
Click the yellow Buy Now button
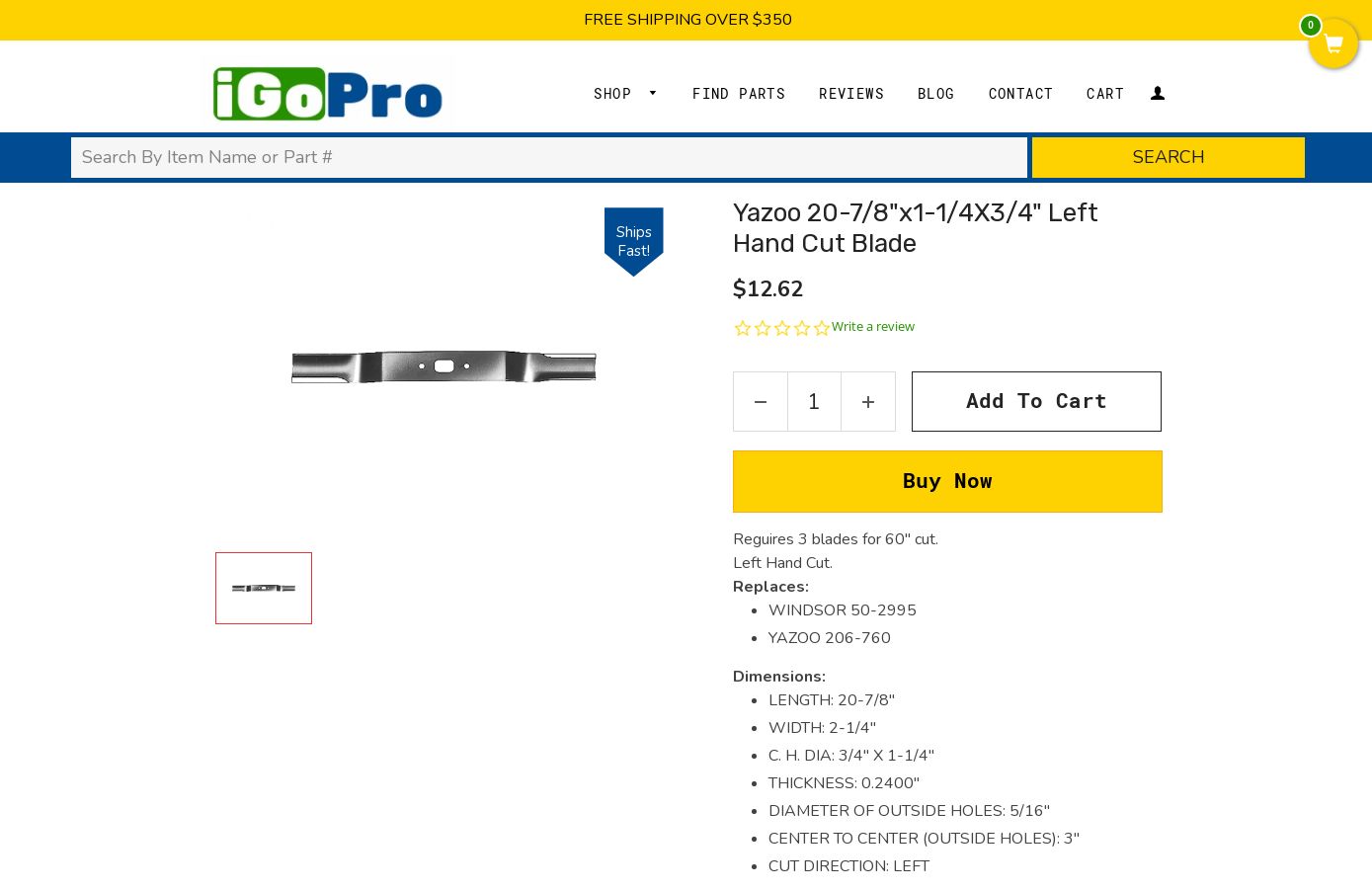[x=947, y=482]
